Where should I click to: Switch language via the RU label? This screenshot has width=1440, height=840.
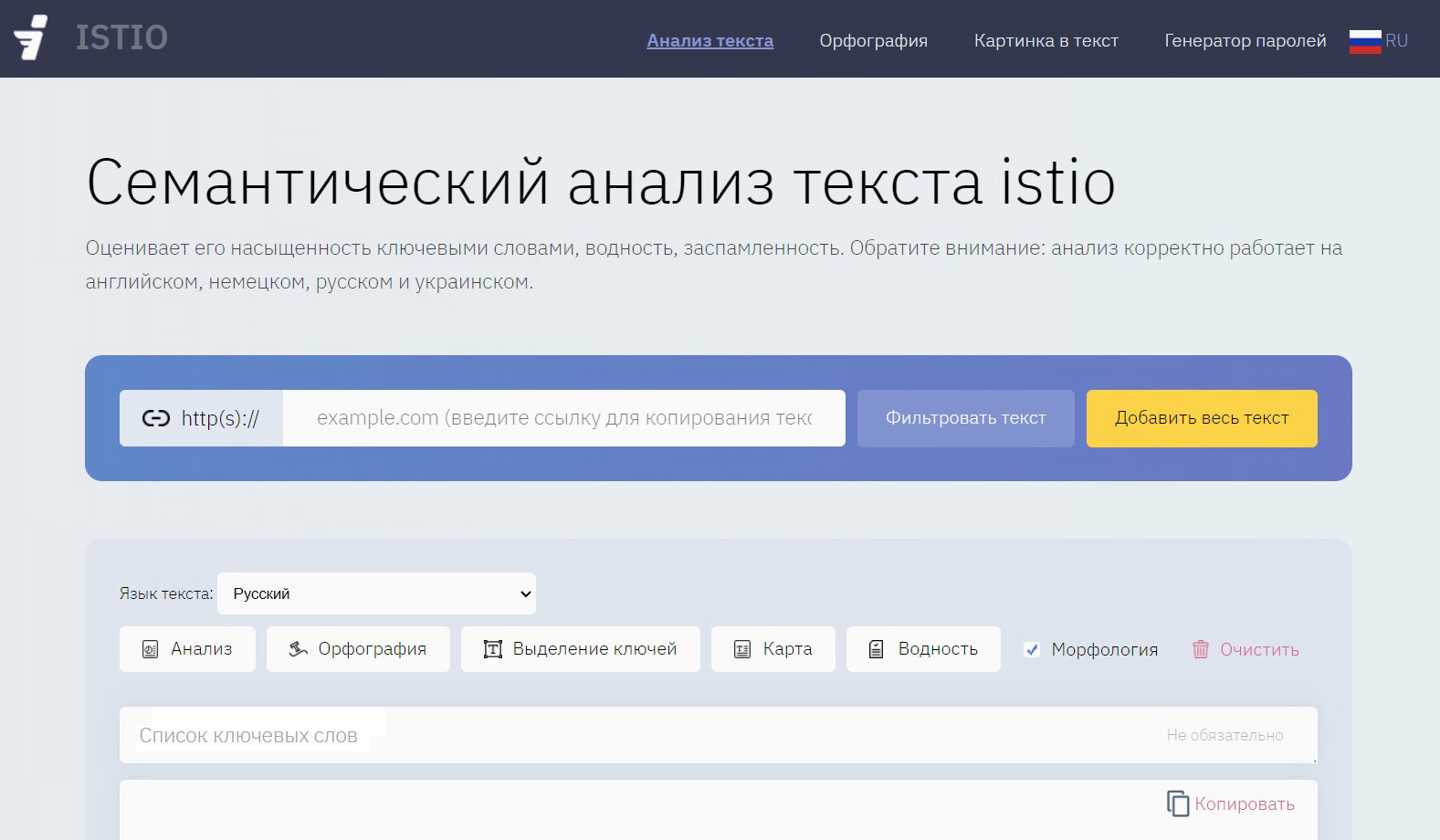(1397, 40)
